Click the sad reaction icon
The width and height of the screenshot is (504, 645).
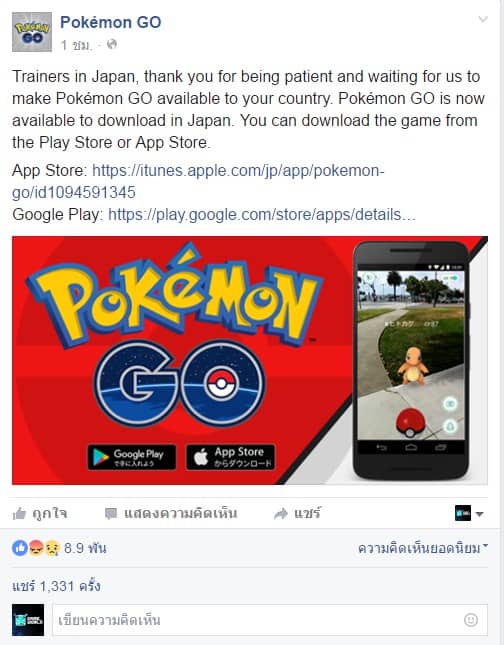[x=52, y=548]
